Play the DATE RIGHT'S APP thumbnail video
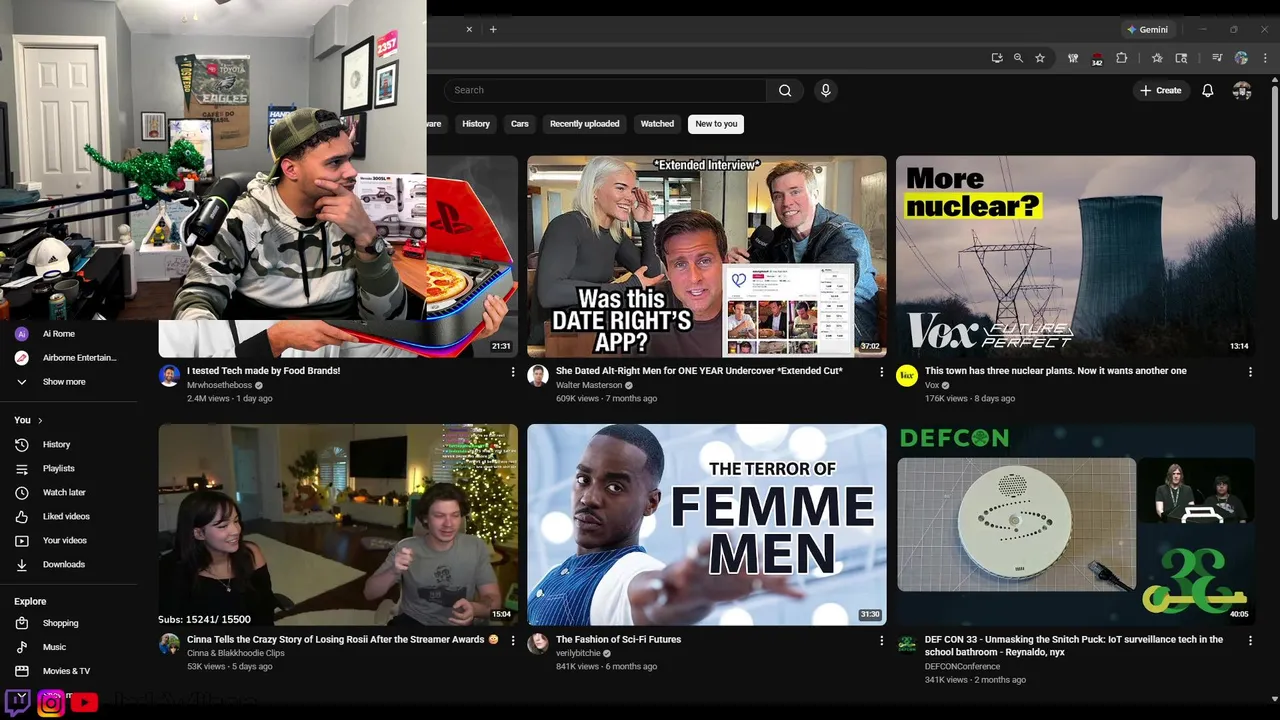 (x=707, y=256)
